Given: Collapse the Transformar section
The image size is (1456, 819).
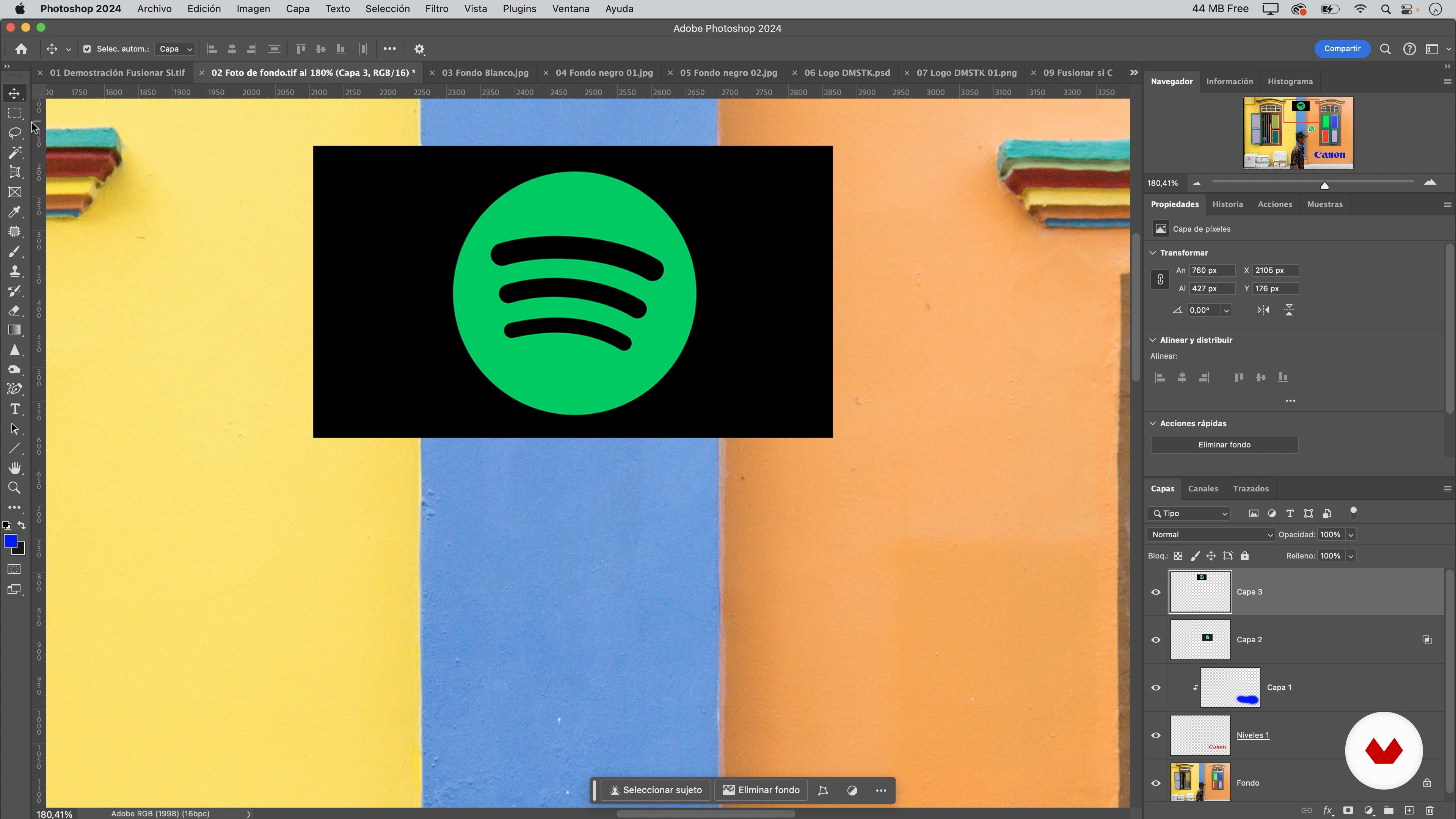Looking at the screenshot, I should 1153,253.
